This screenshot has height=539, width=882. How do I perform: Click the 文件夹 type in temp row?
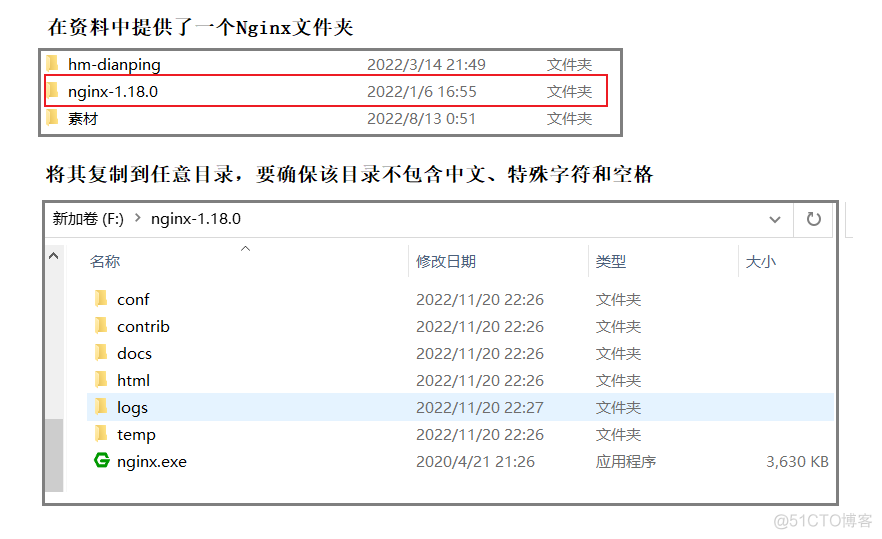click(618, 434)
